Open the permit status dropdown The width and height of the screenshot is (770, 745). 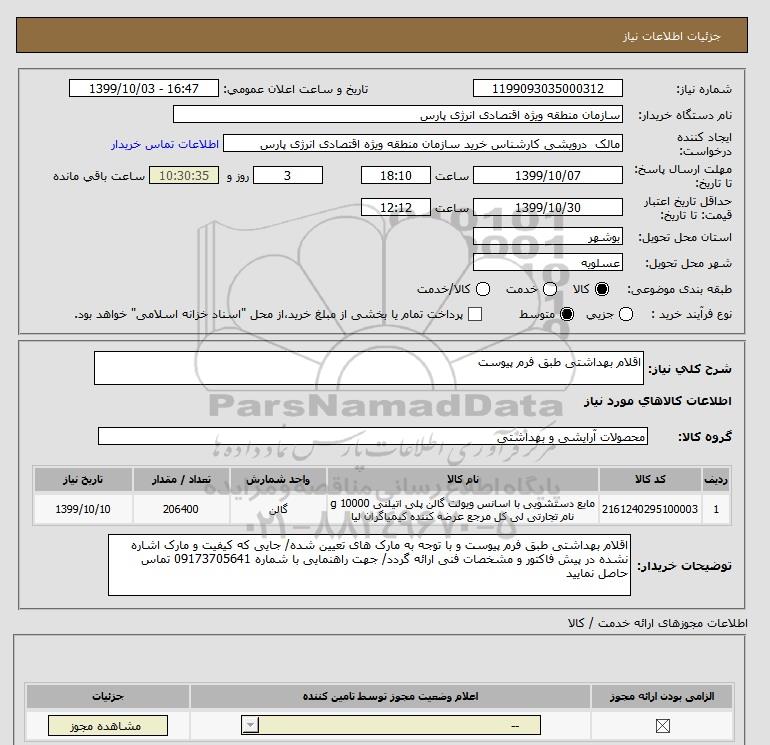[x=391, y=725]
